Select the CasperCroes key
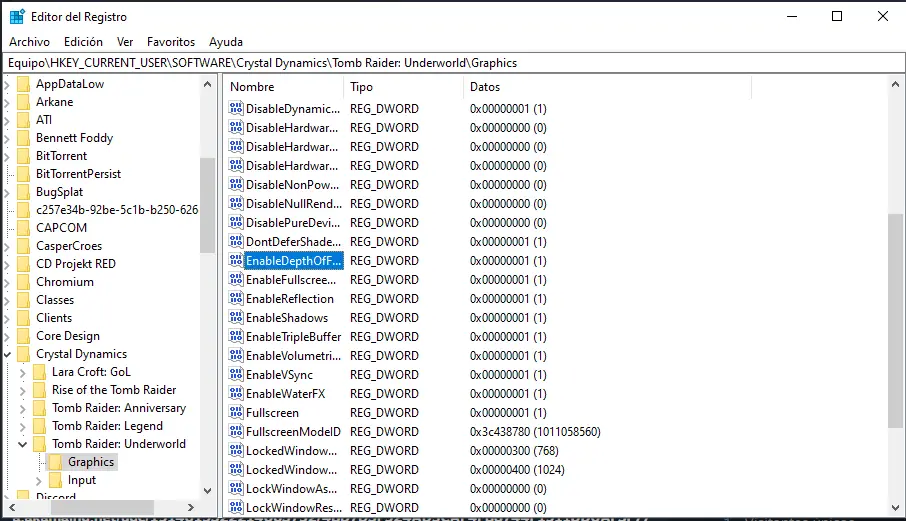Viewport: 906px width, 521px height. 69,246
